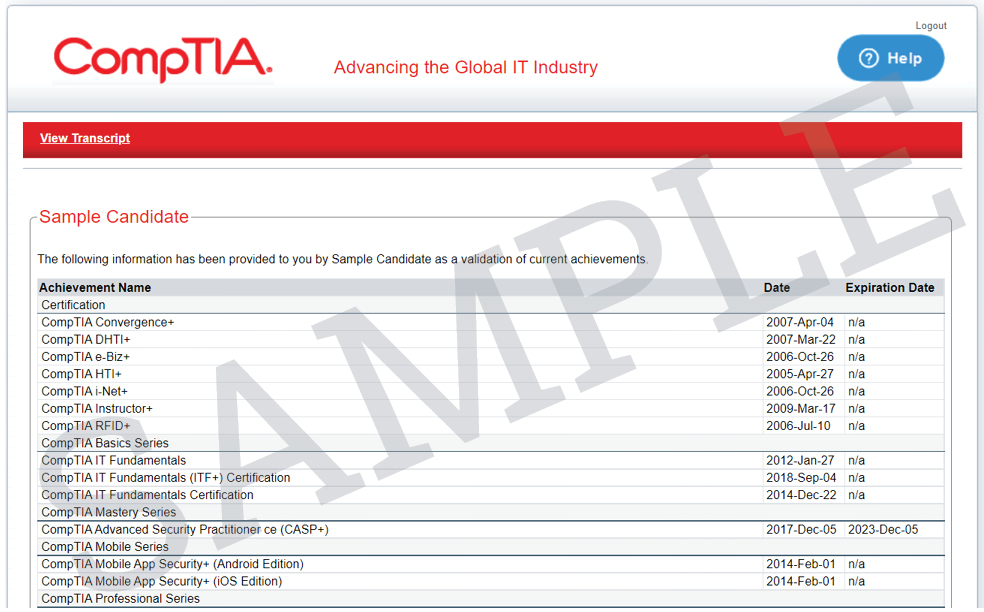Select the CompTIA i-Net+ achievement
Viewport: 984px width, 612px height.
tap(84, 391)
